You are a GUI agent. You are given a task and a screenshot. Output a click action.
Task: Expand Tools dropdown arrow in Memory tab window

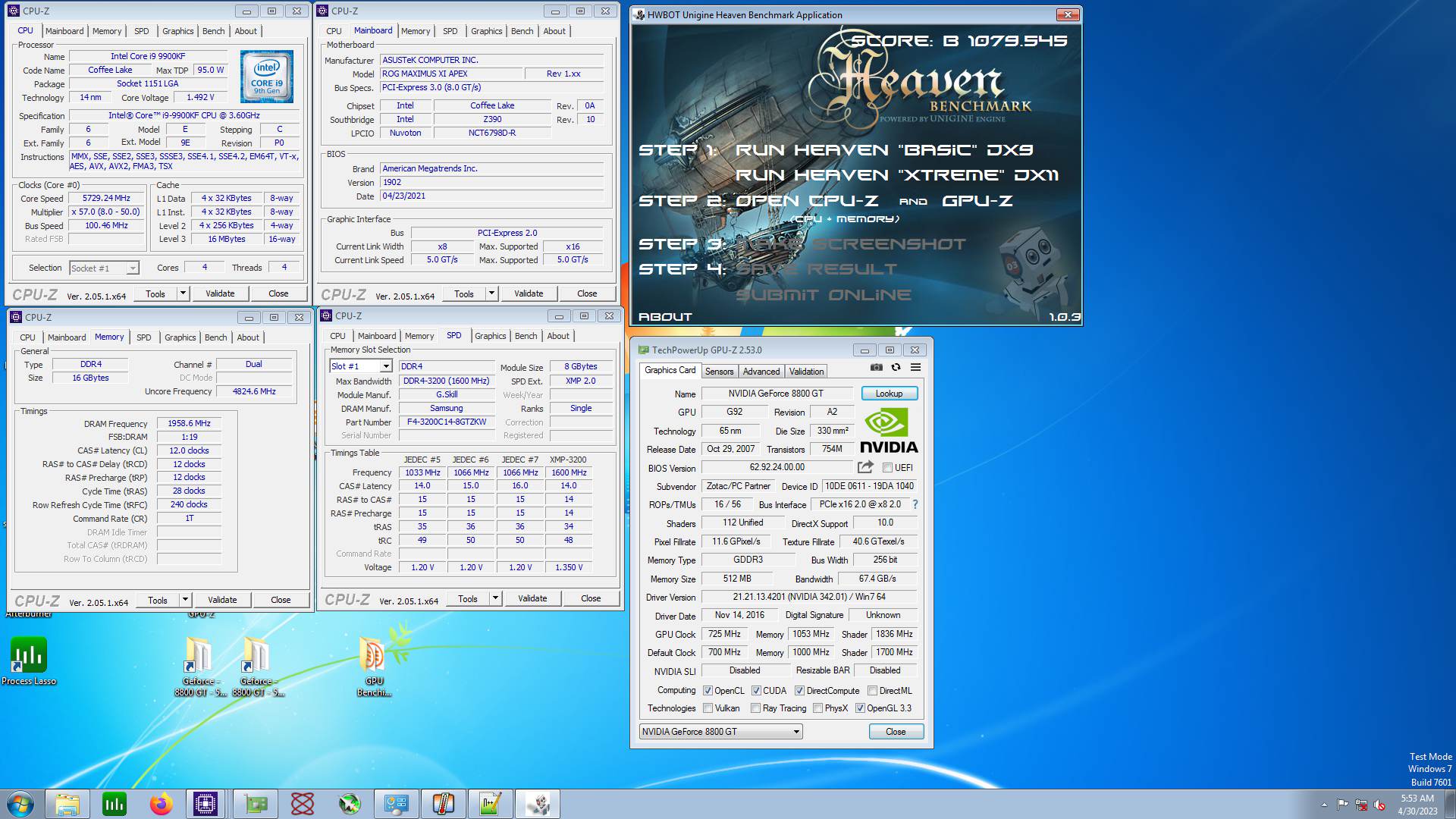tap(185, 600)
